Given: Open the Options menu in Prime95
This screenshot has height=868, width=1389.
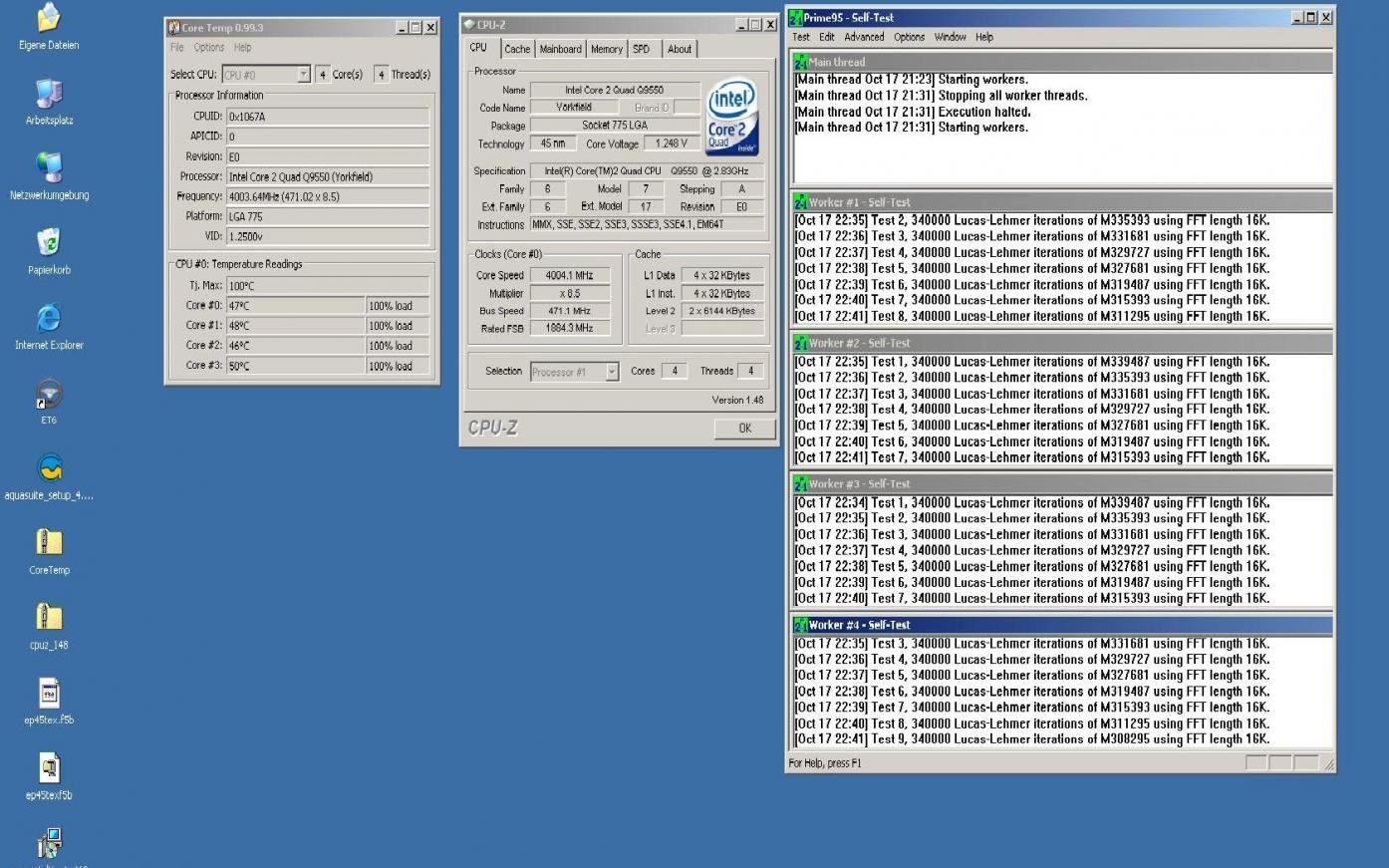Looking at the screenshot, I should (909, 37).
